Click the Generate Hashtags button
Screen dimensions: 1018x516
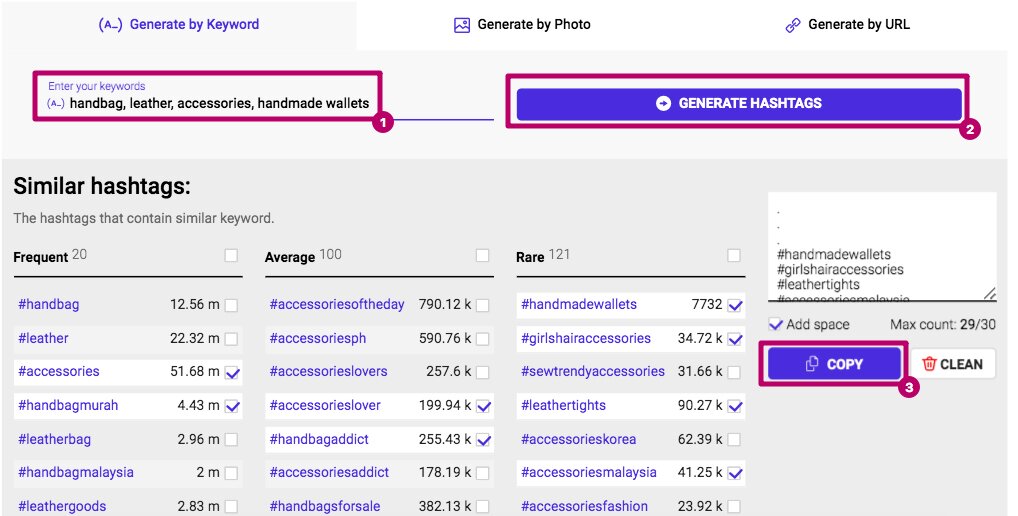[739, 103]
